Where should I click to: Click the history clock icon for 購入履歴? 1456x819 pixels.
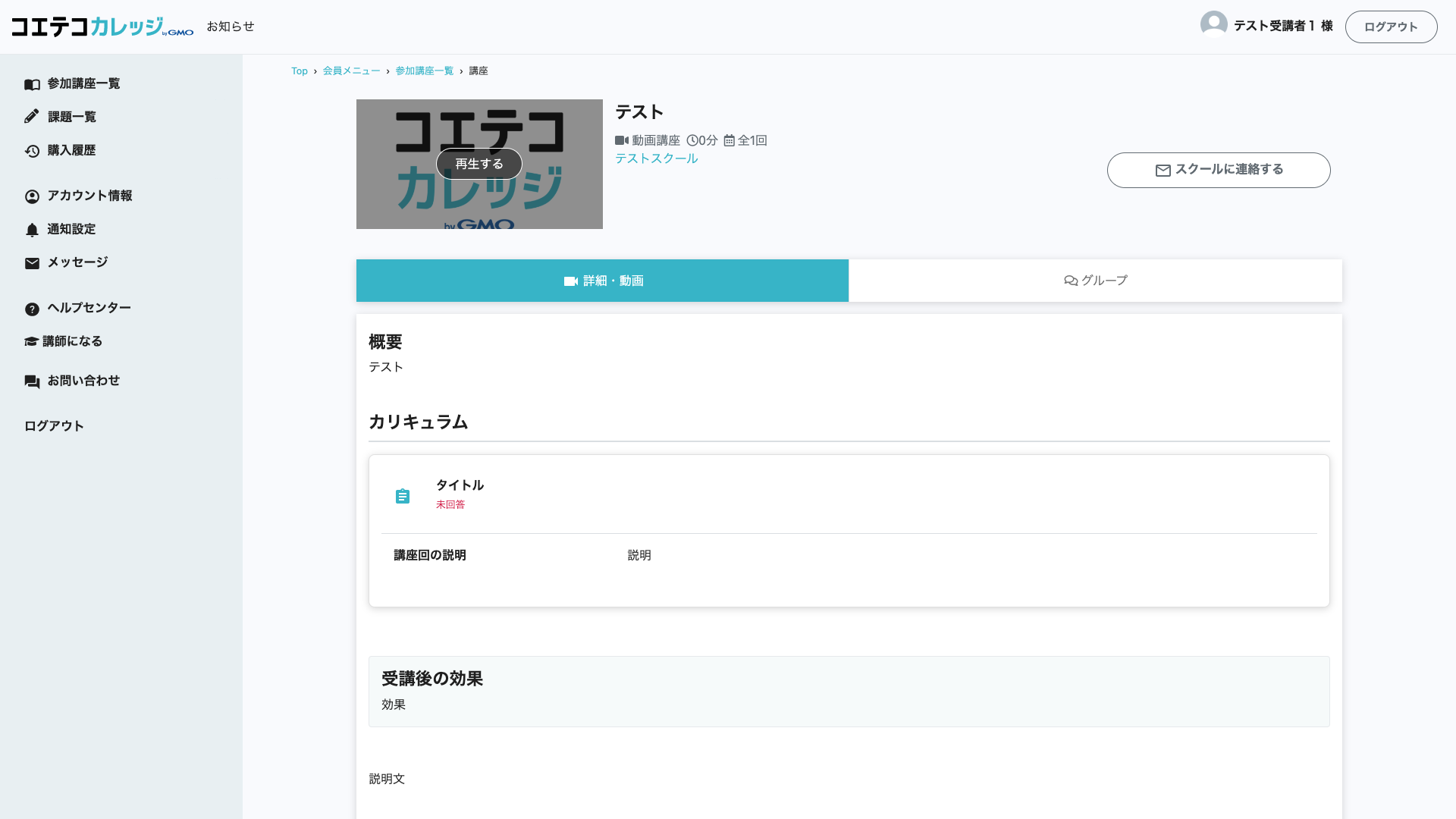(x=32, y=151)
